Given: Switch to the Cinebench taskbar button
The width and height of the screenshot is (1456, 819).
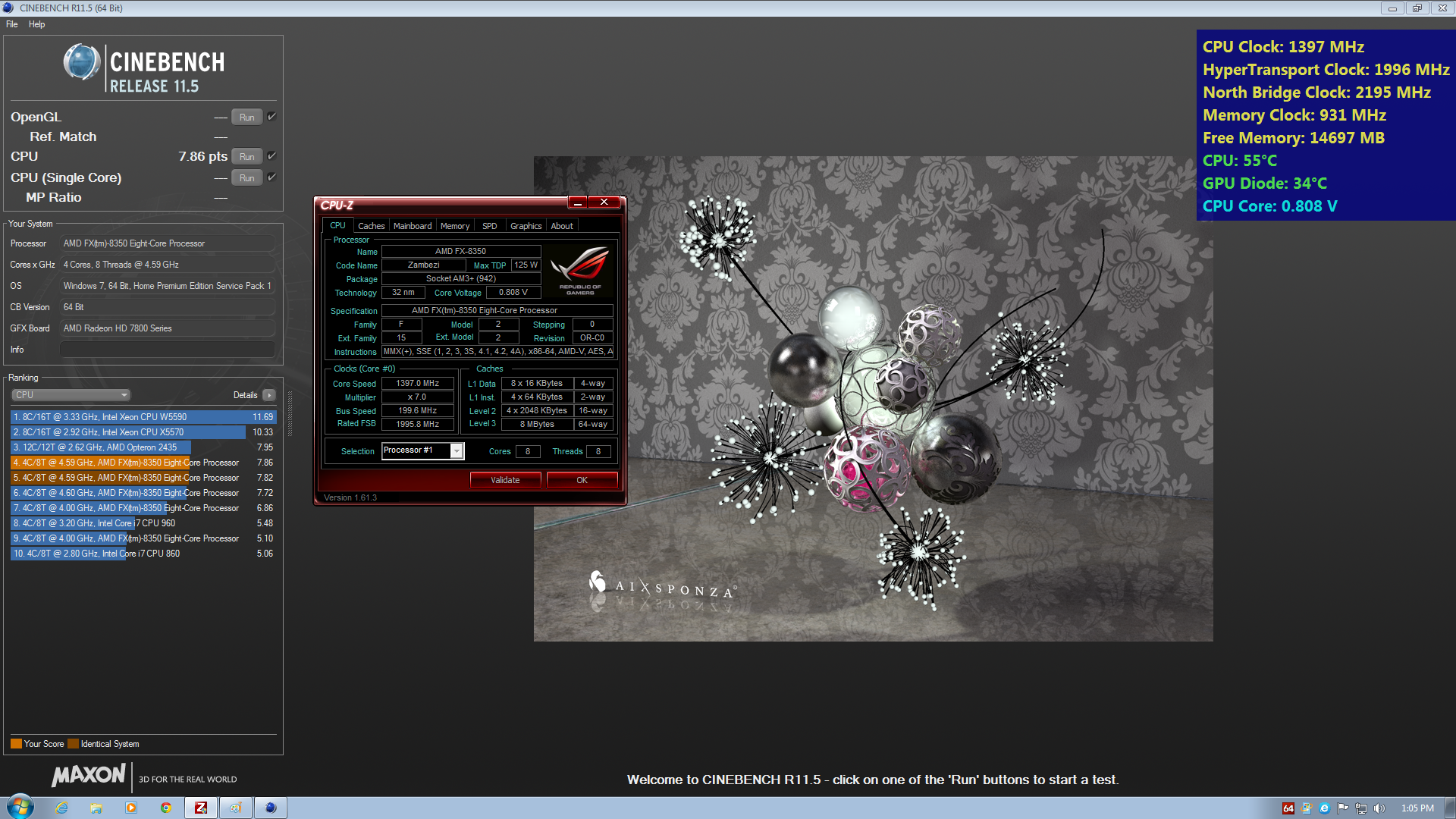Looking at the screenshot, I should tap(271, 808).
